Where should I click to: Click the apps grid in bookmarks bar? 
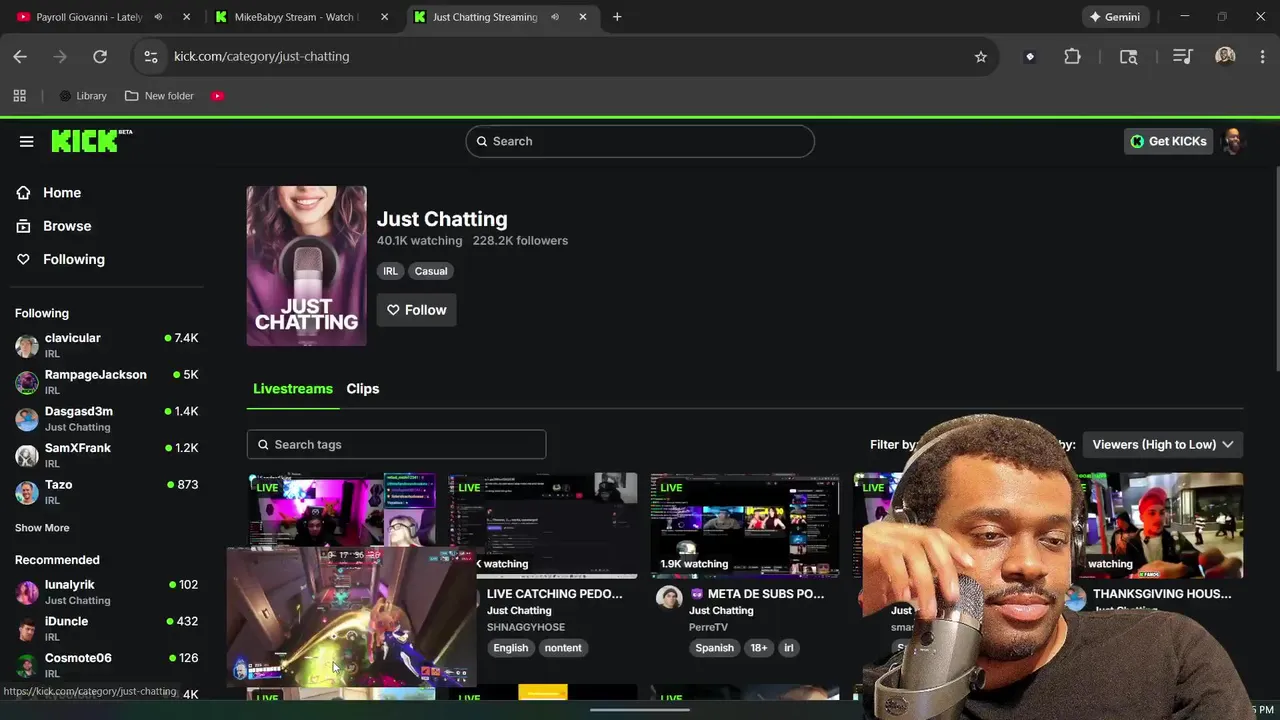click(19, 96)
